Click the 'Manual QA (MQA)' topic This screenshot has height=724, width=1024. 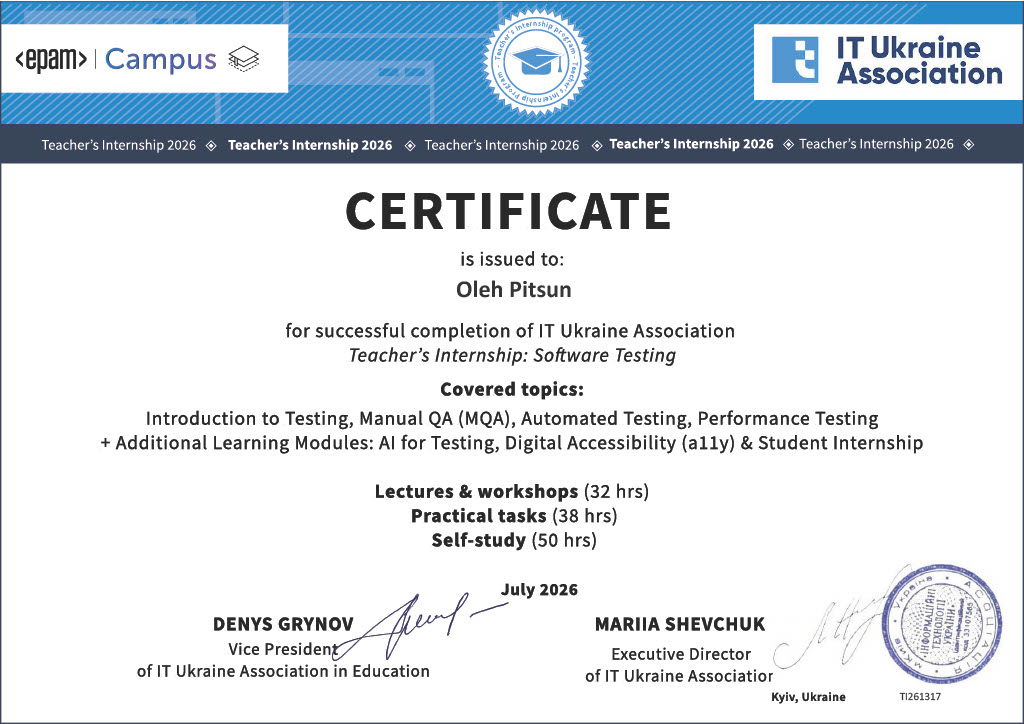[436, 418]
